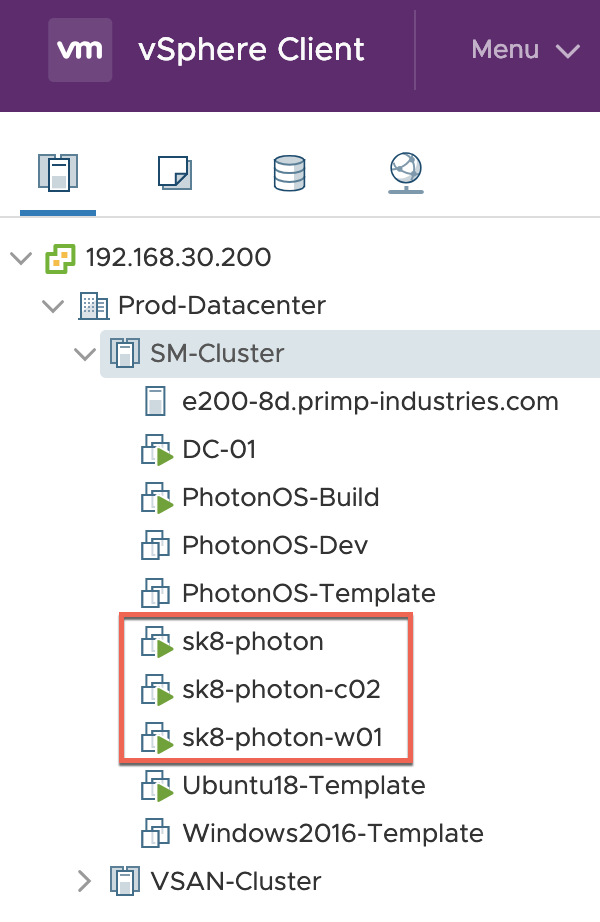Screen dimensions: 600x922
Task: Collapse the SM-Cluster tree node
Action: coord(85,353)
